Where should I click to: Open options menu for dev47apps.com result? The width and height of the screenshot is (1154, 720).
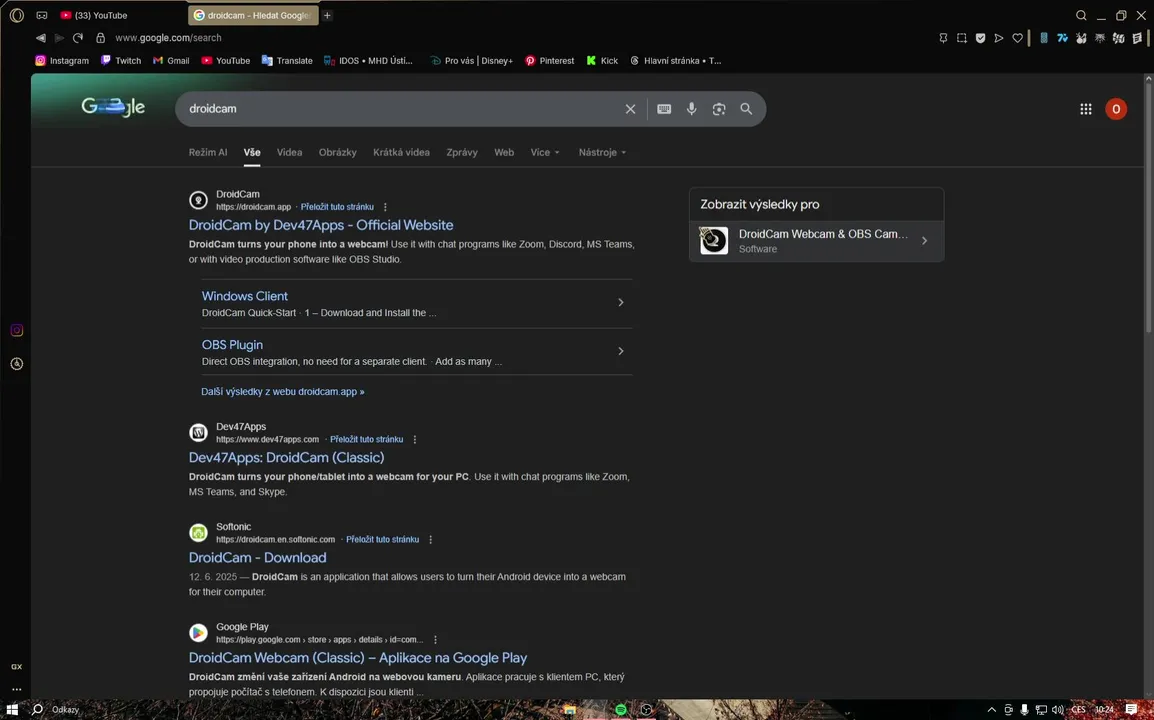[x=414, y=440]
